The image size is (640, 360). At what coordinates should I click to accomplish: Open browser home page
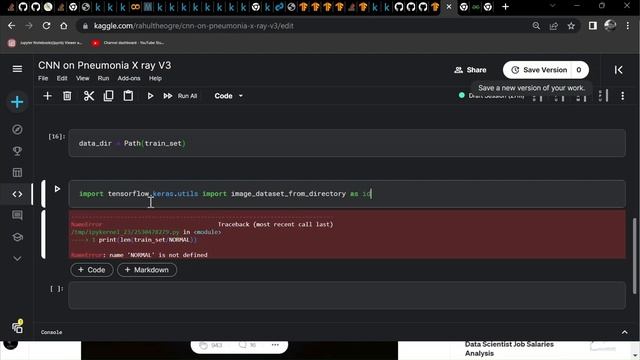[64, 26]
